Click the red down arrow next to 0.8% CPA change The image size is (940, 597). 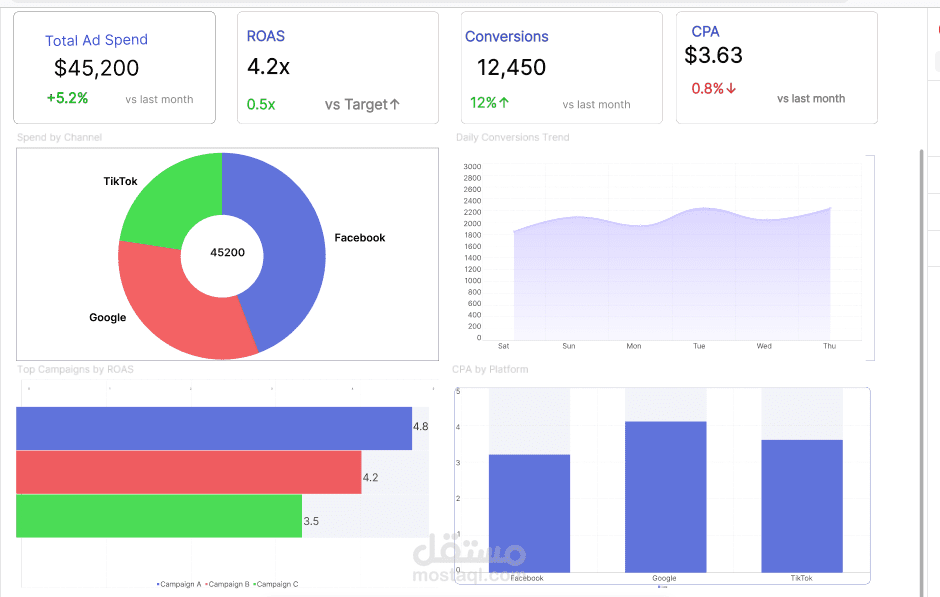click(x=732, y=88)
